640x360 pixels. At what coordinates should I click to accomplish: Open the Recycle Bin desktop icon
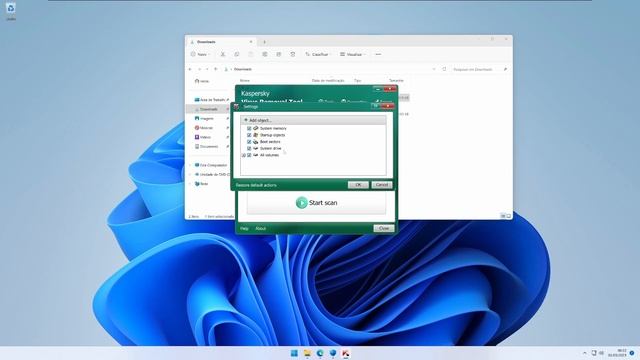(11, 11)
